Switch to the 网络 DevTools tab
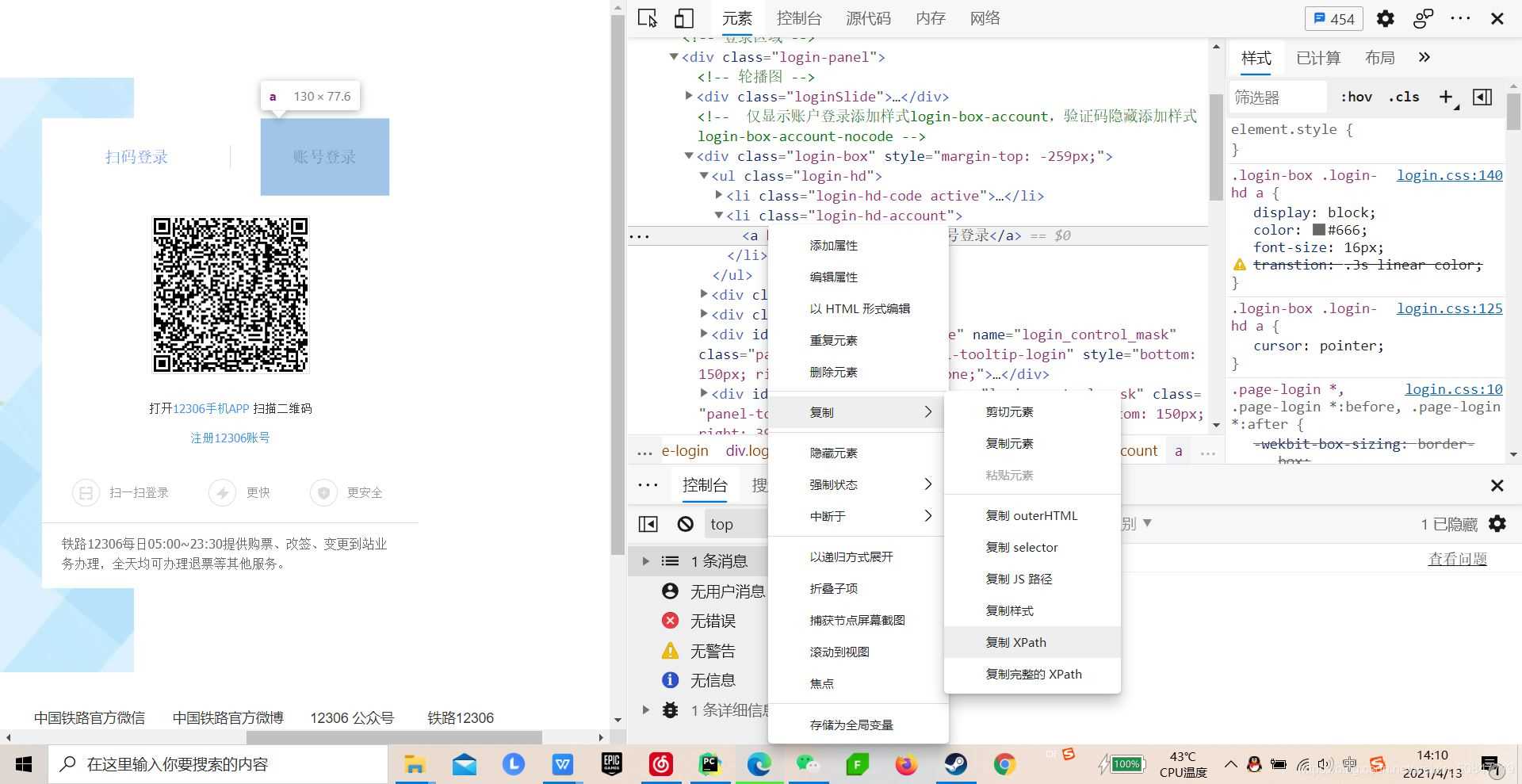Screen dimensions: 1522x784 pyautogui.click(x=985, y=17)
